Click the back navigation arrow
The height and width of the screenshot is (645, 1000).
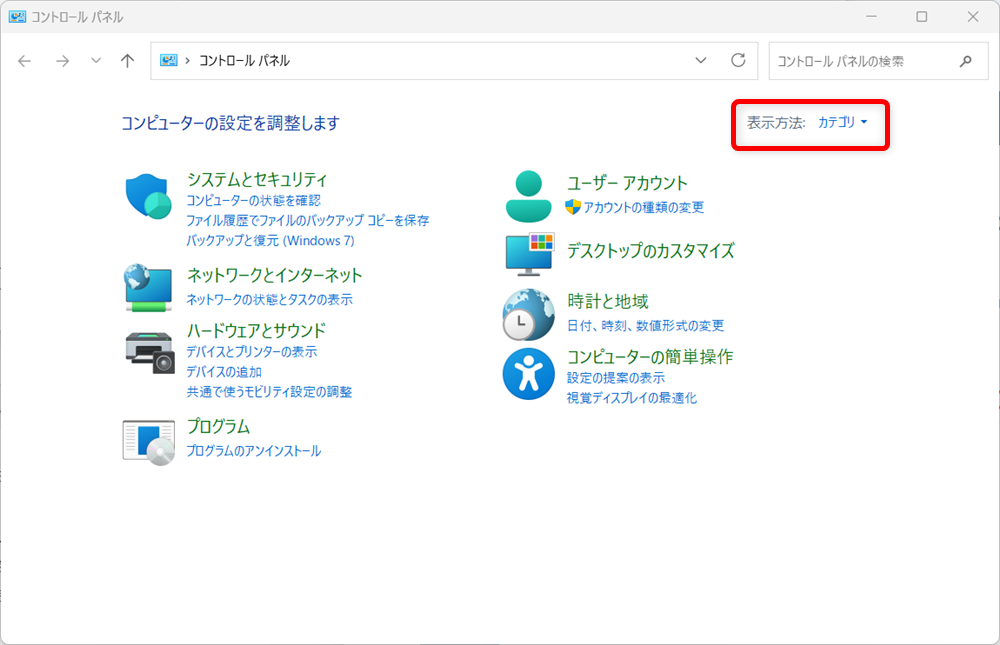point(24,60)
